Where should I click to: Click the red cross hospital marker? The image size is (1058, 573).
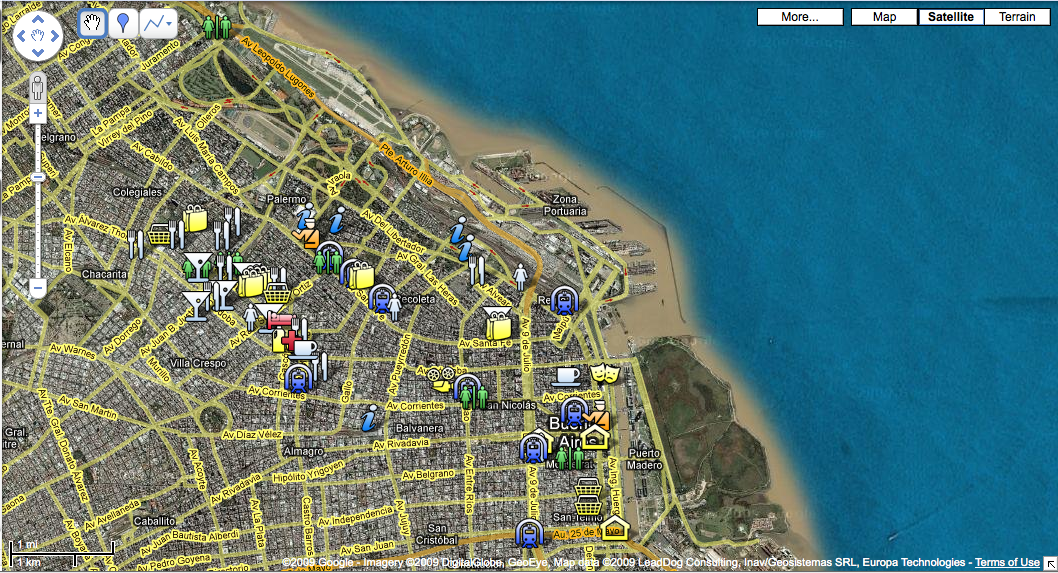point(290,339)
